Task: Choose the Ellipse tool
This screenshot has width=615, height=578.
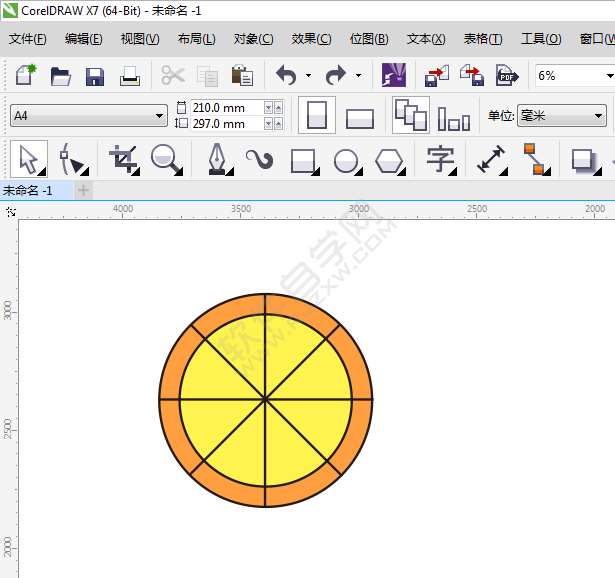Action: point(346,160)
